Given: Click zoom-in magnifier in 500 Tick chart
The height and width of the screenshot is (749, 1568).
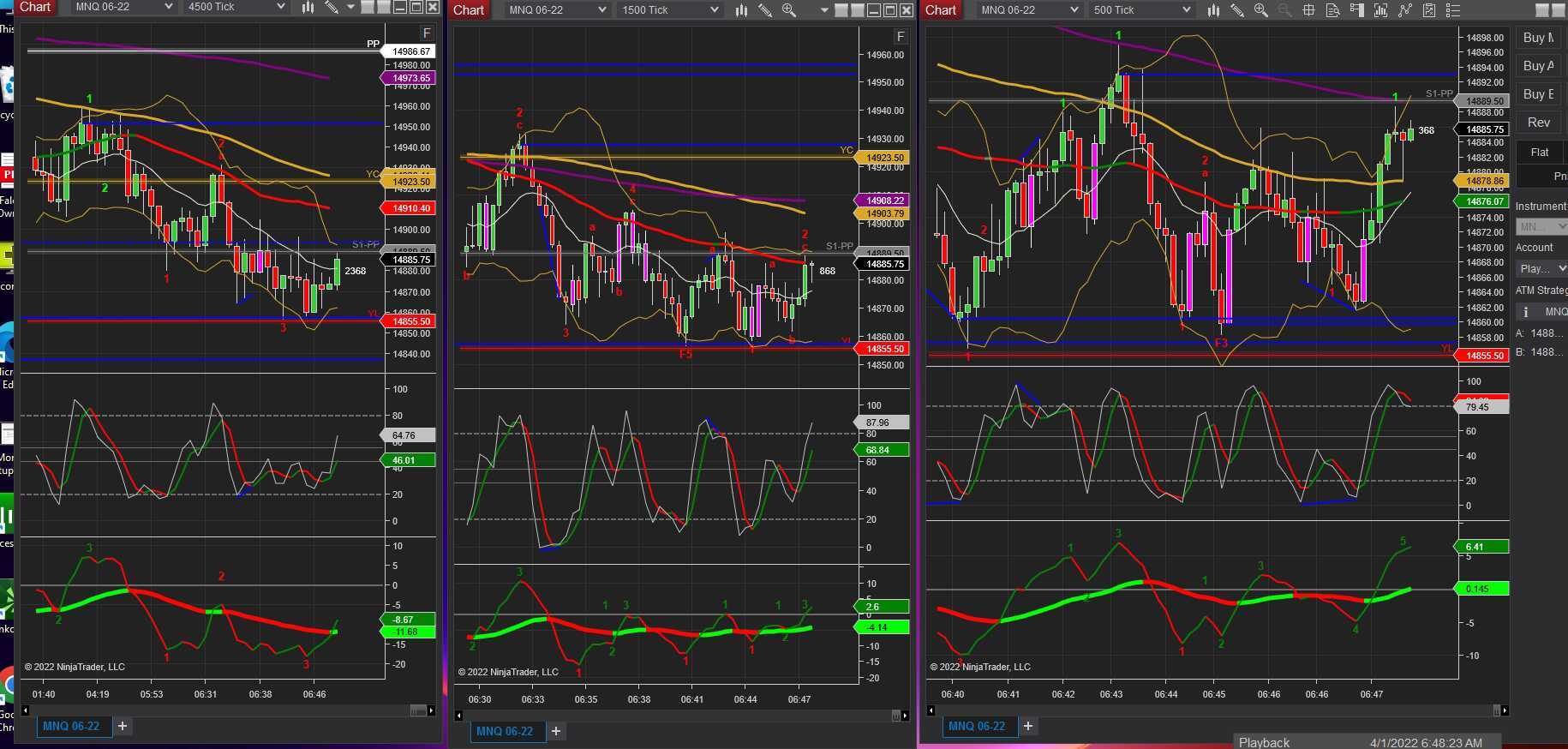Looking at the screenshot, I should (1261, 10).
